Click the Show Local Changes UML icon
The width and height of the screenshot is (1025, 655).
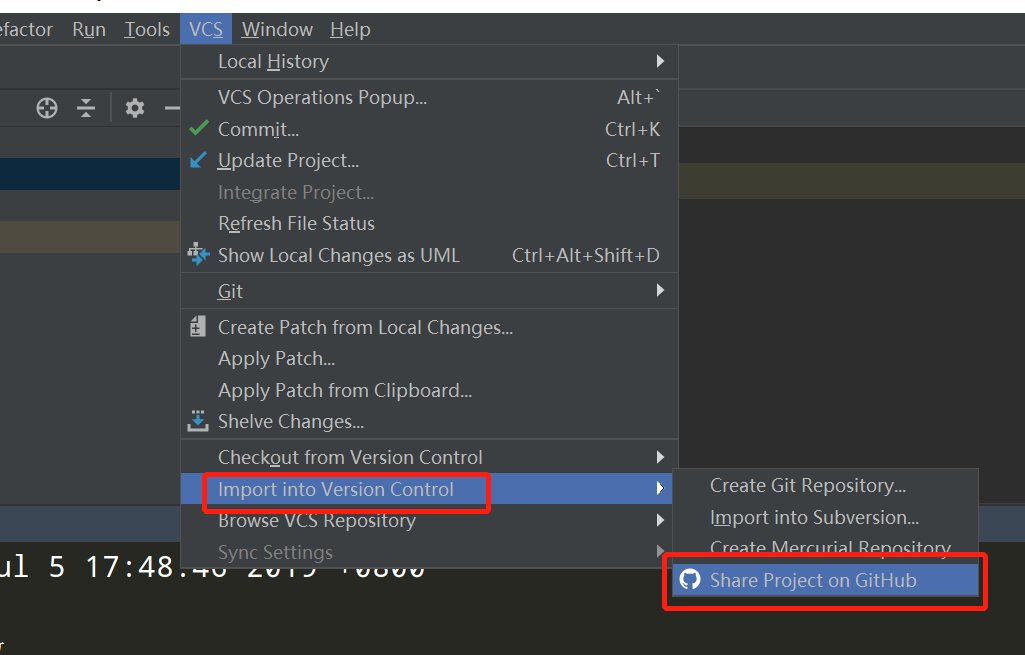pos(198,254)
